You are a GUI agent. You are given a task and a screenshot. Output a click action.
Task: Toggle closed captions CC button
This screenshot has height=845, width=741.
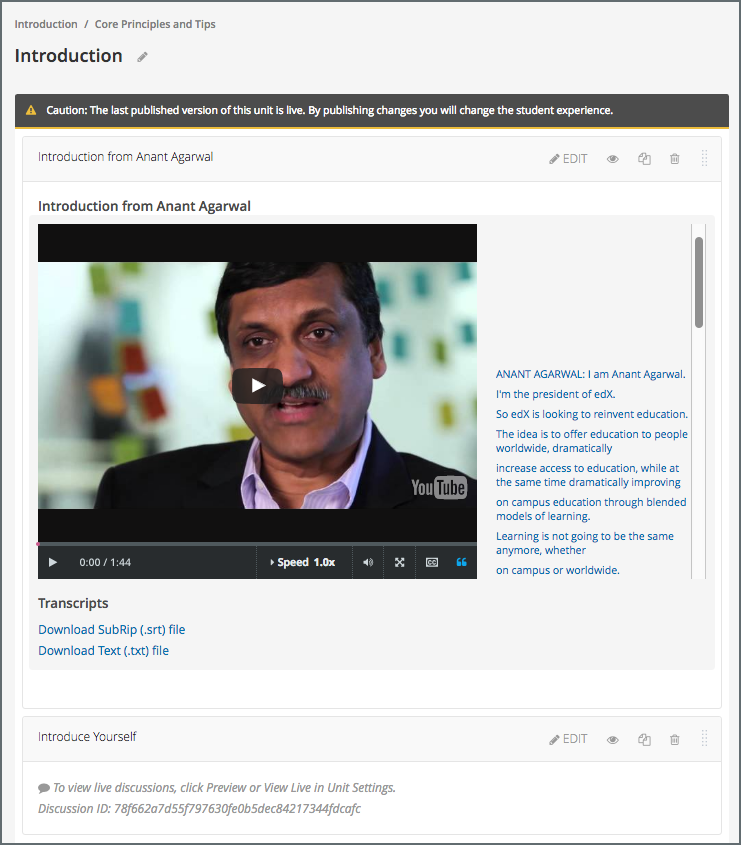click(432, 563)
